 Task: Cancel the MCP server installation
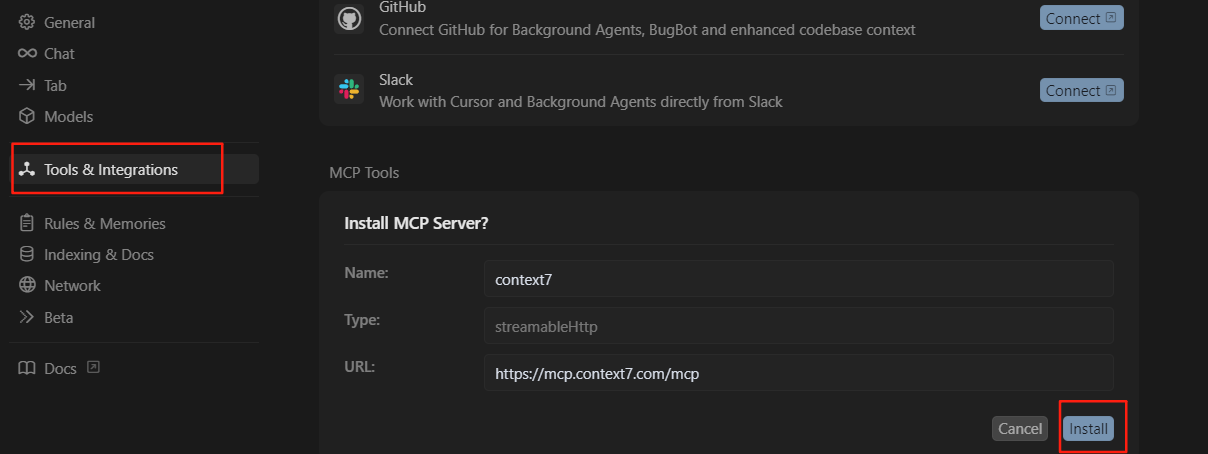[x=1020, y=428]
